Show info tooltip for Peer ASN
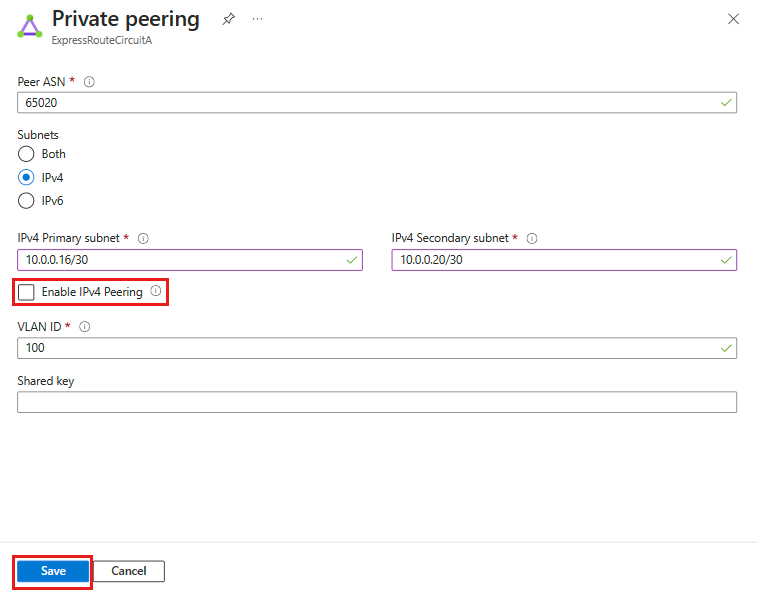Image resolution: width=757 pixels, height=595 pixels. pyautogui.click(x=89, y=81)
